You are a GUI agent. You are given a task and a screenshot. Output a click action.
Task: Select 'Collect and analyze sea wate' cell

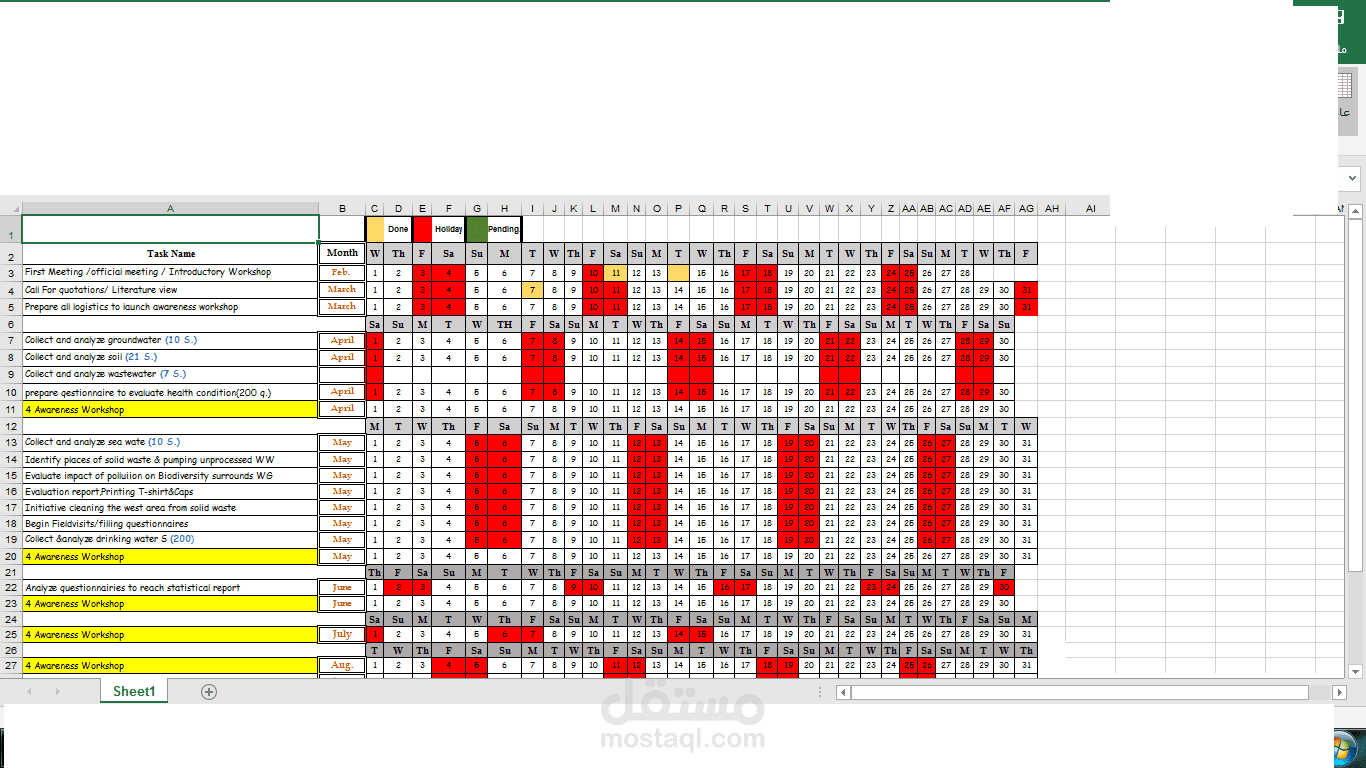pyautogui.click(x=170, y=442)
